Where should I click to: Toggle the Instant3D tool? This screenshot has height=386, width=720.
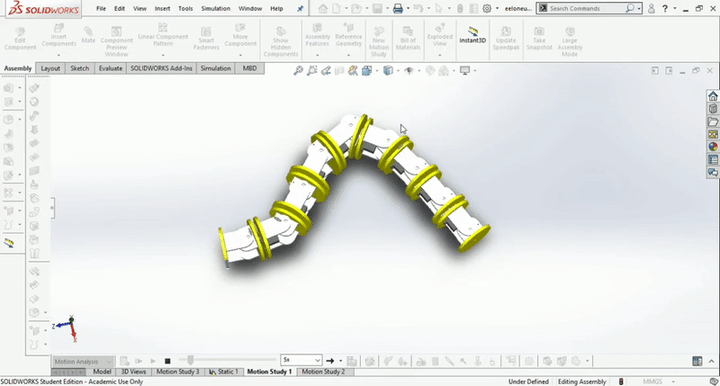(472, 35)
